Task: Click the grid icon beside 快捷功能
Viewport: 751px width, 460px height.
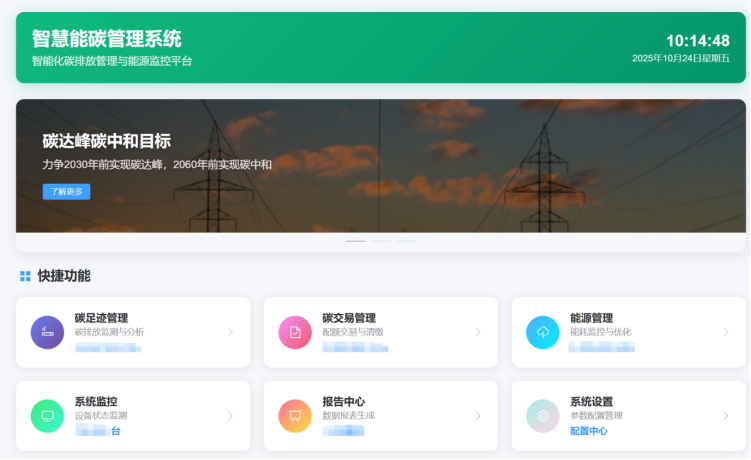Action: point(25,276)
